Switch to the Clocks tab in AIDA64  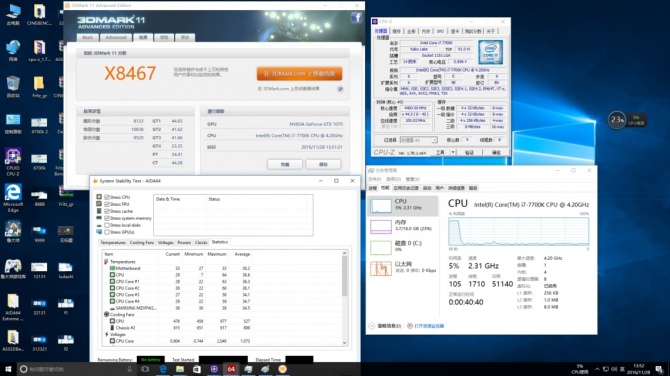(x=201, y=243)
